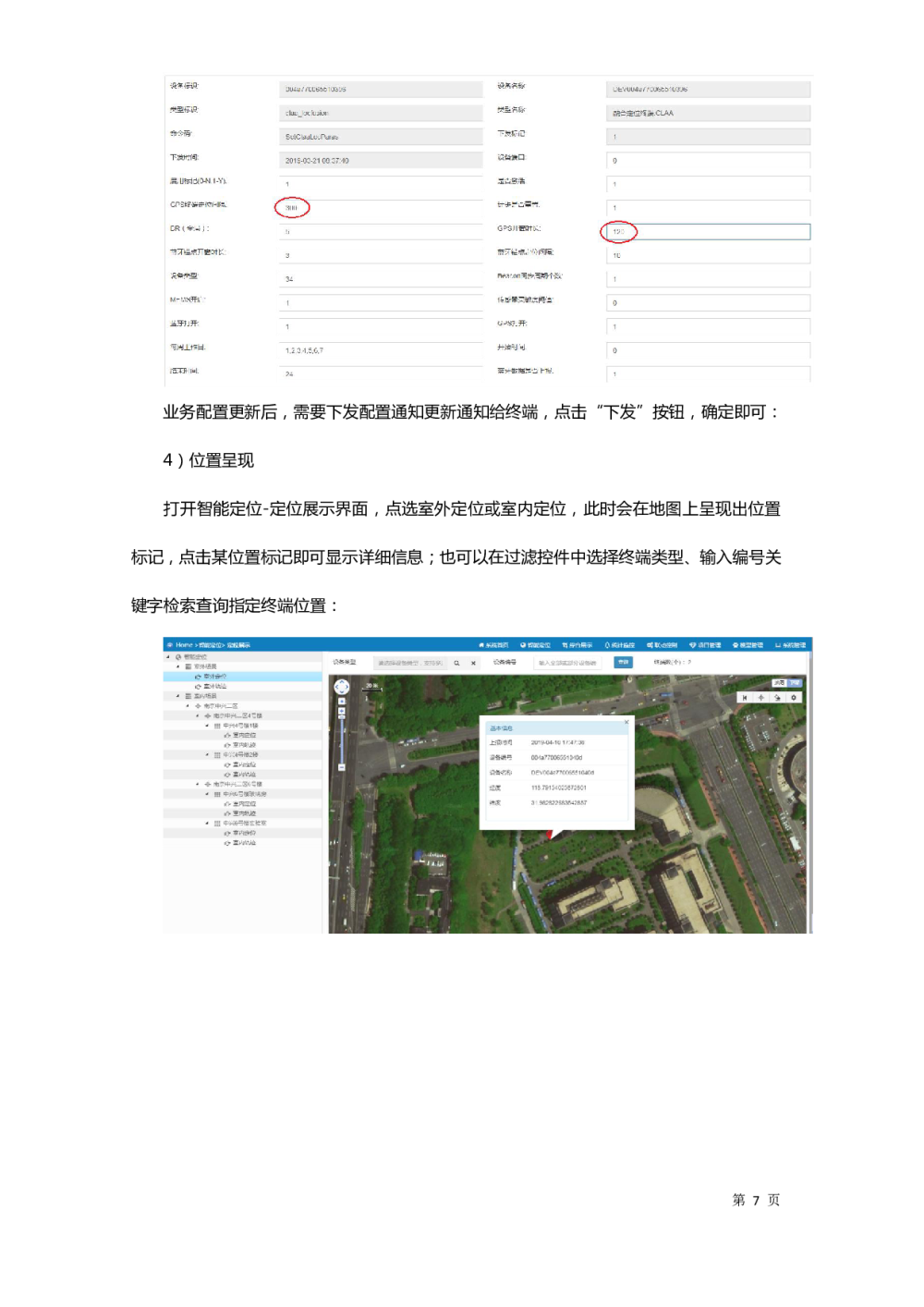Click the first map toolbar icon (jump to start)

(x=744, y=698)
